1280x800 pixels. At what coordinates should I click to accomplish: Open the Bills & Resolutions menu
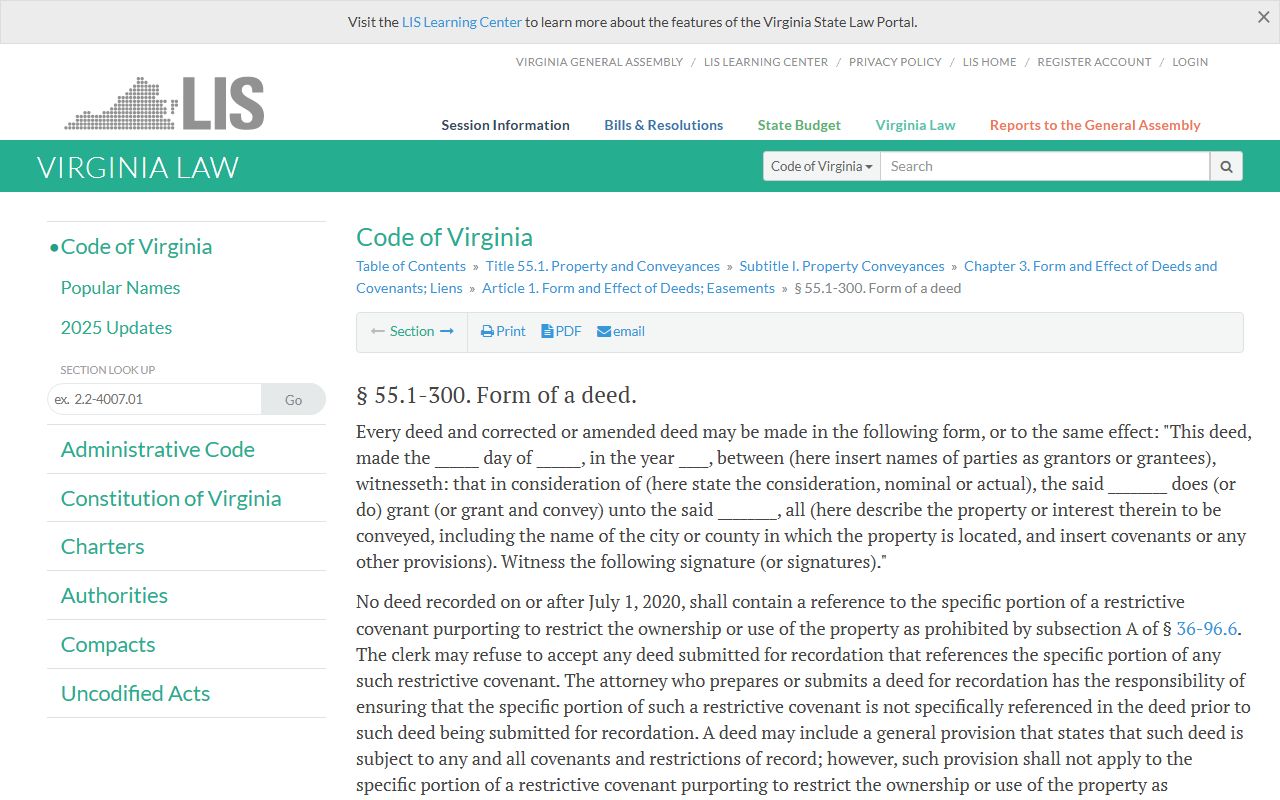point(663,125)
